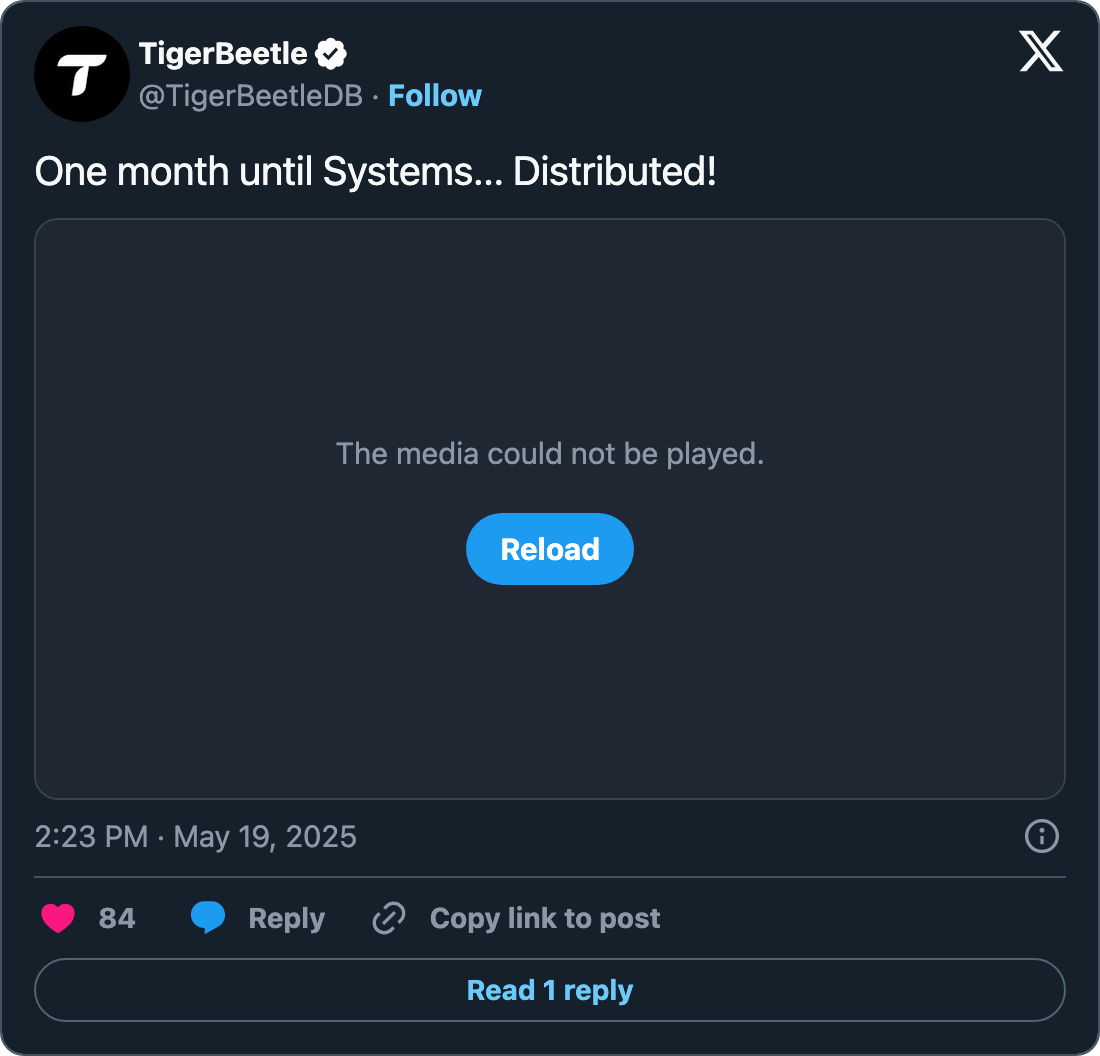The height and width of the screenshot is (1056, 1100).
Task: Open the X logo link
Action: (1041, 52)
